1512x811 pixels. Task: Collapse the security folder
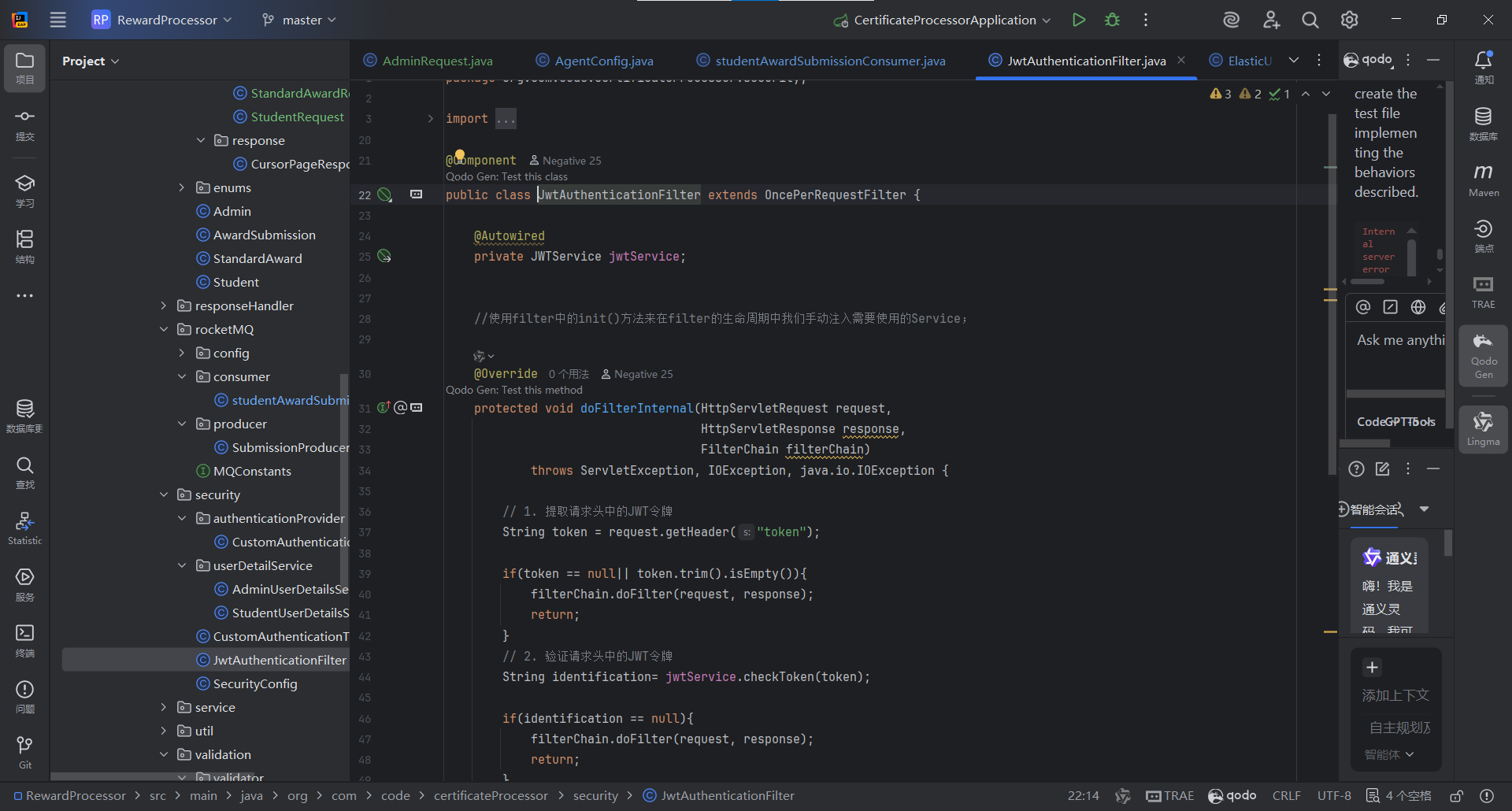(164, 494)
